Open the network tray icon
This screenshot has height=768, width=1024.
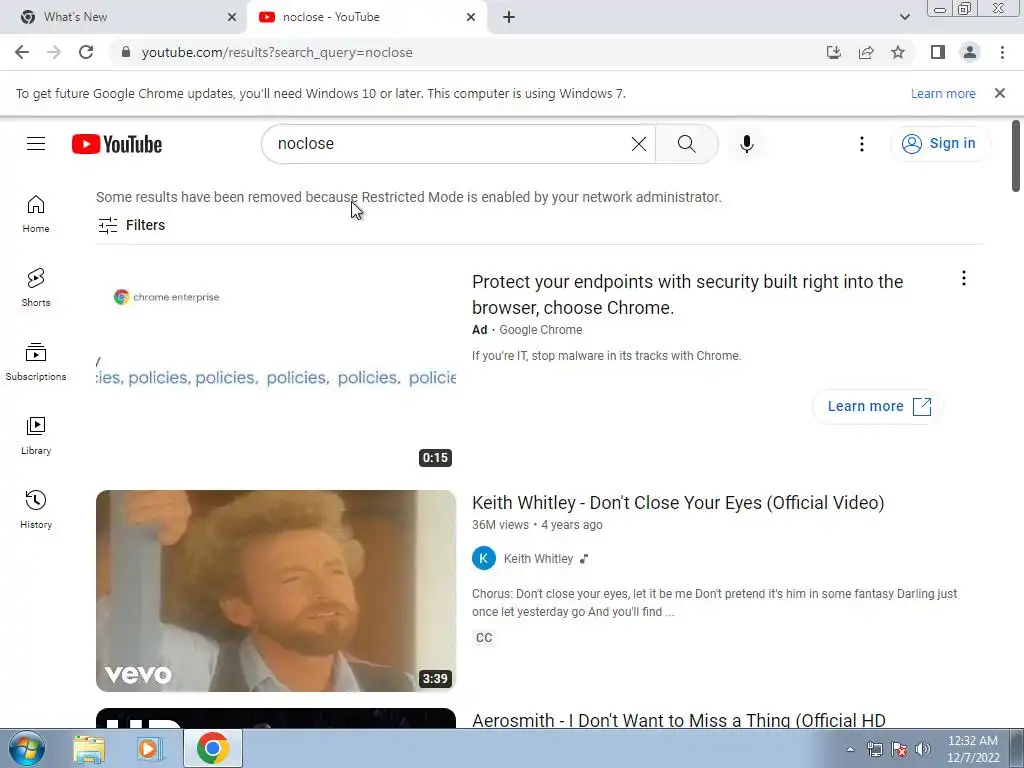point(874,749)
